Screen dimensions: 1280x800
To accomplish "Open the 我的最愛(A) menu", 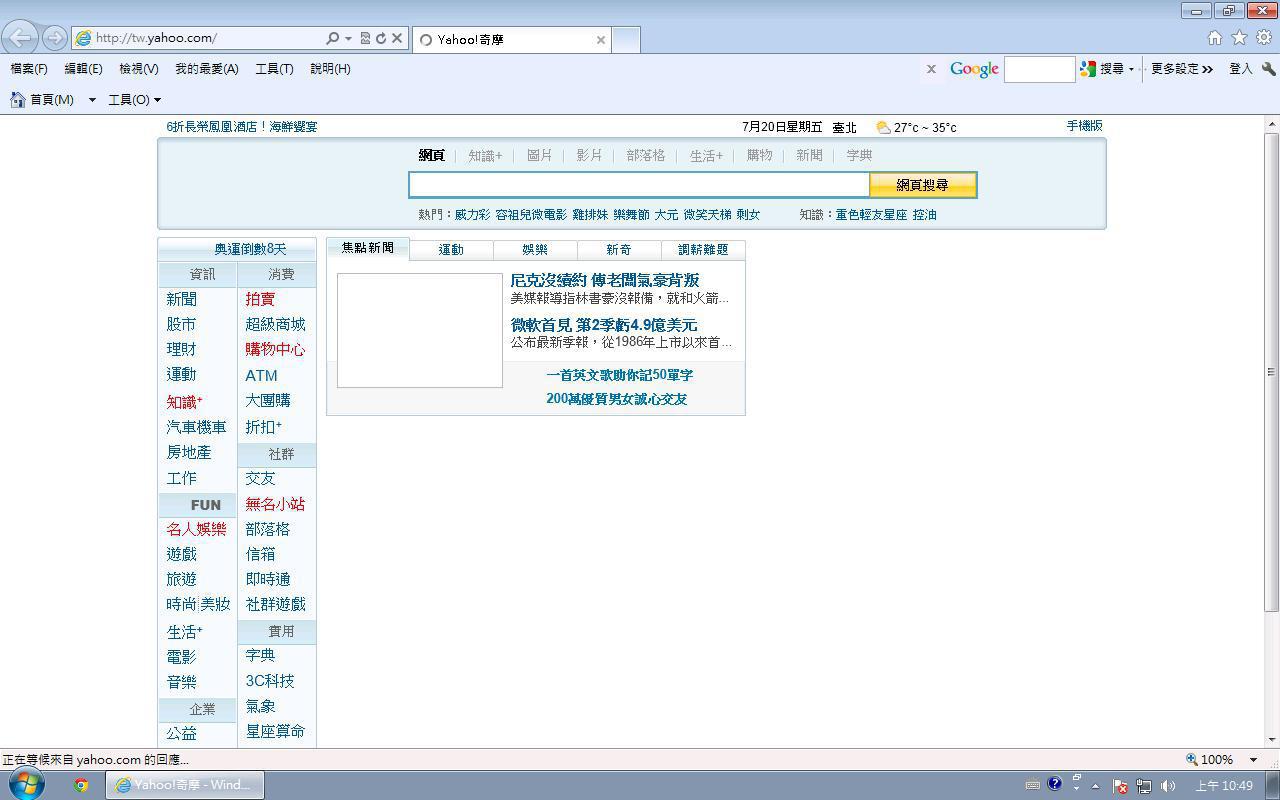I will 206,69.
